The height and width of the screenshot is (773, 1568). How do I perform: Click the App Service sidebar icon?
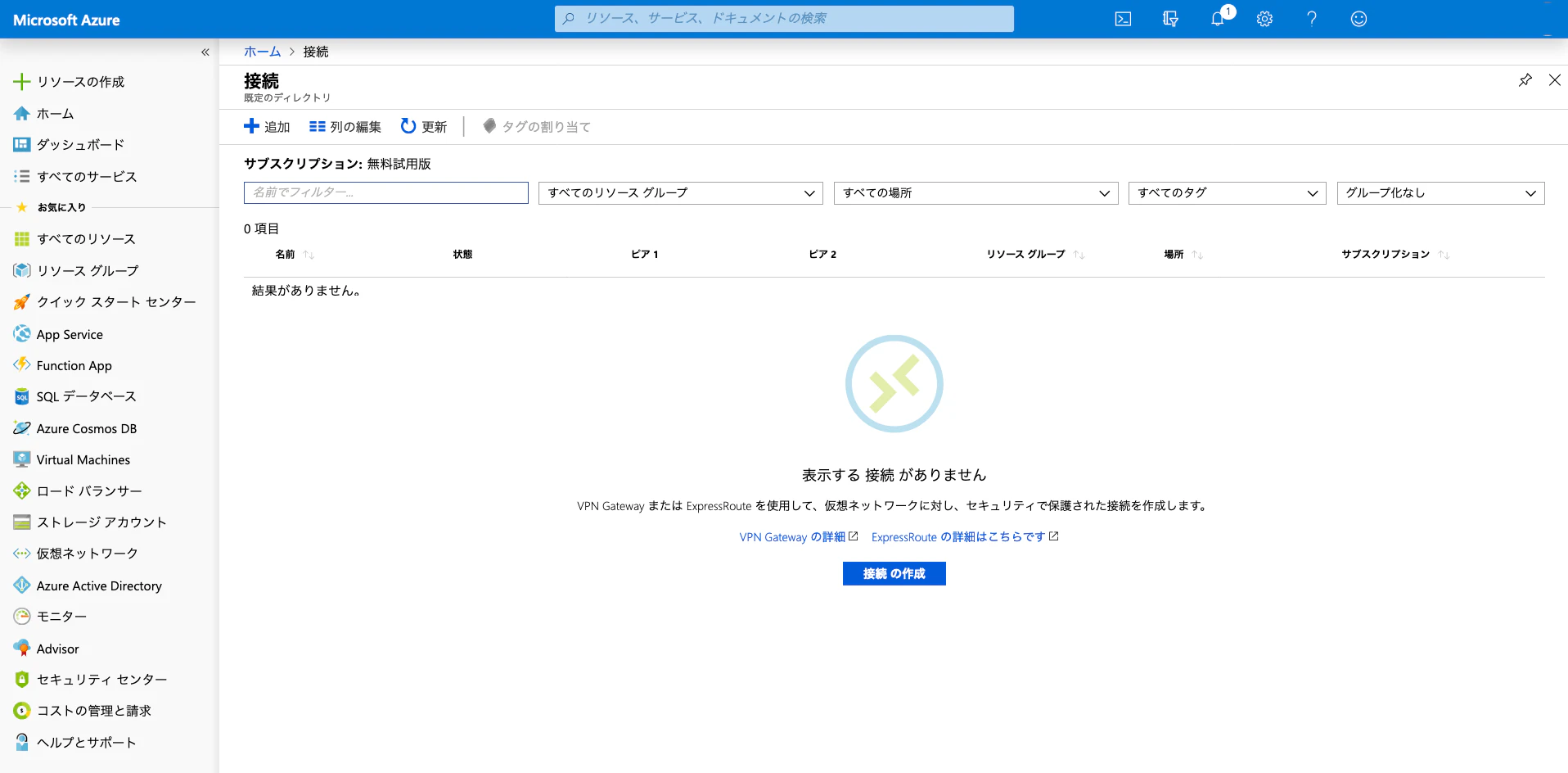22,334
